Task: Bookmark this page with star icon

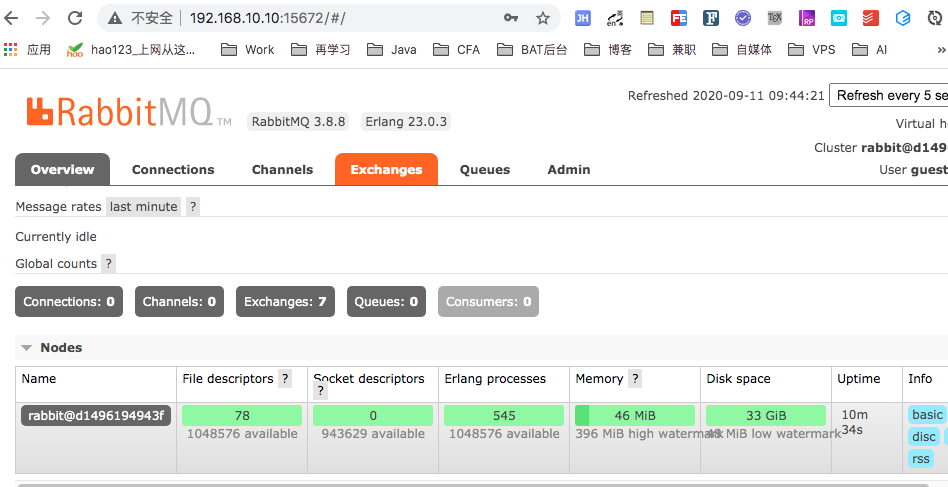Action: 543,18
